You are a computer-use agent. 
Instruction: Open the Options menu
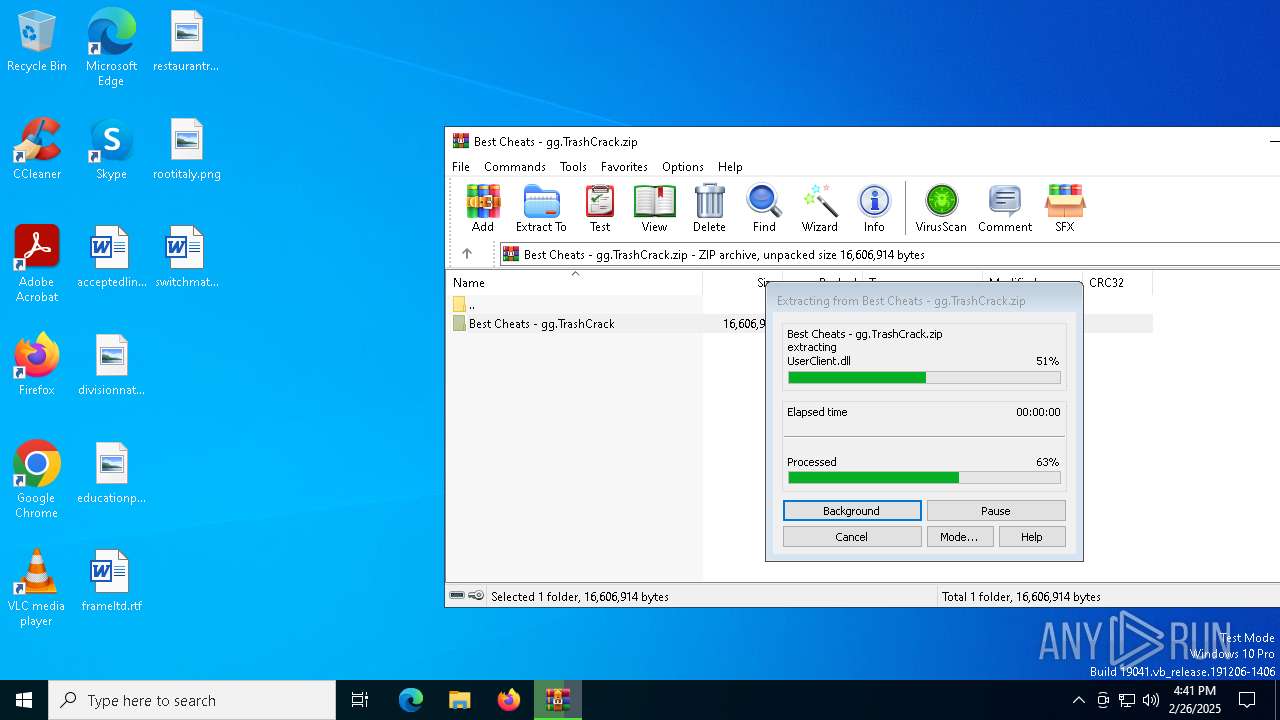coord(683,167)
